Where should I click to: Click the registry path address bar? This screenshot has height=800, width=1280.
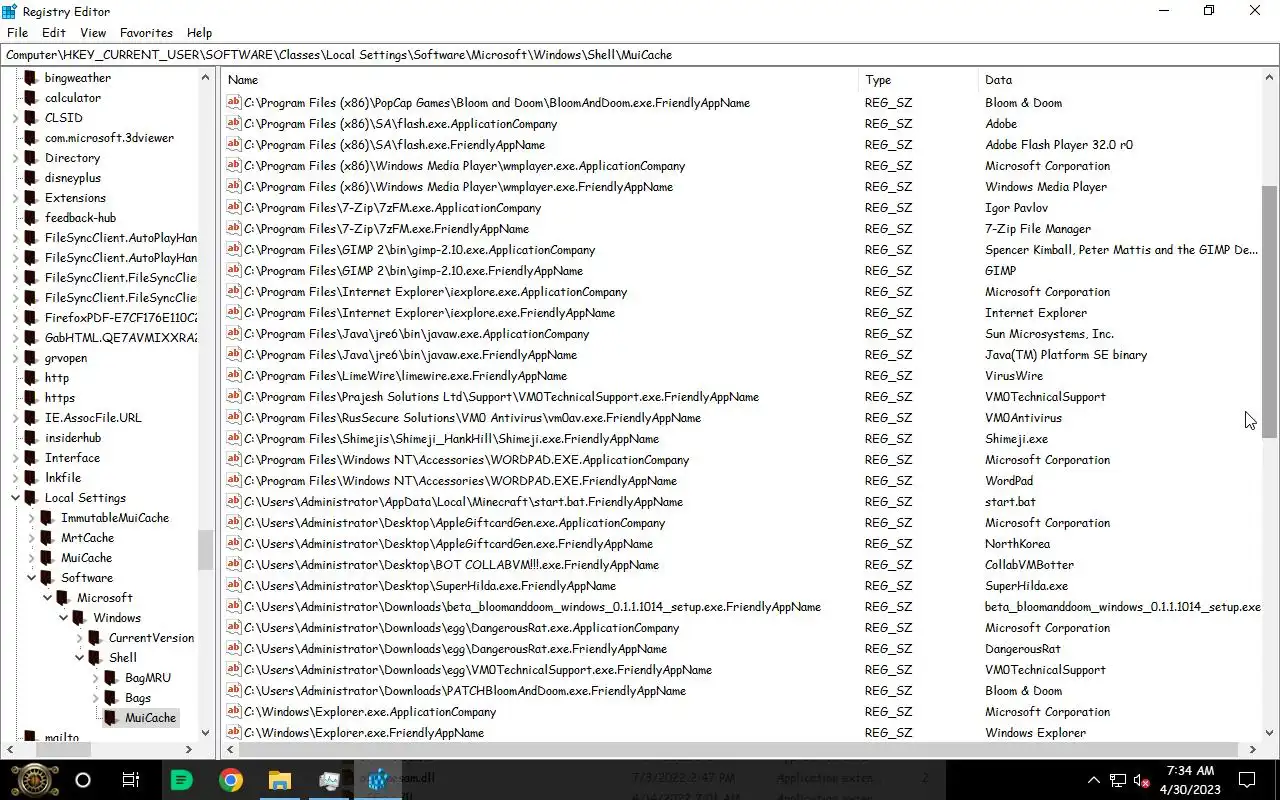pyautogui.click(x=640, y=54)
